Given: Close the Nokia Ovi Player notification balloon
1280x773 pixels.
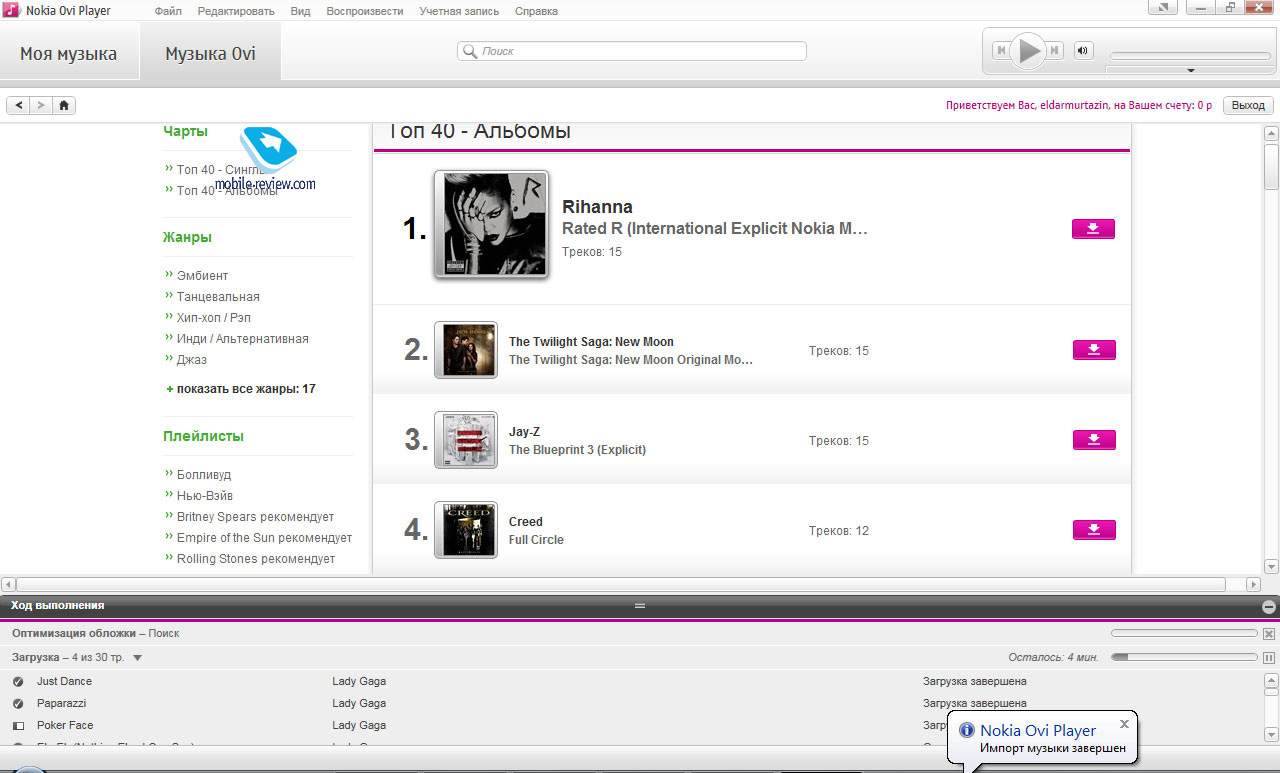Looking at the screenshot, I should 1124,723.
